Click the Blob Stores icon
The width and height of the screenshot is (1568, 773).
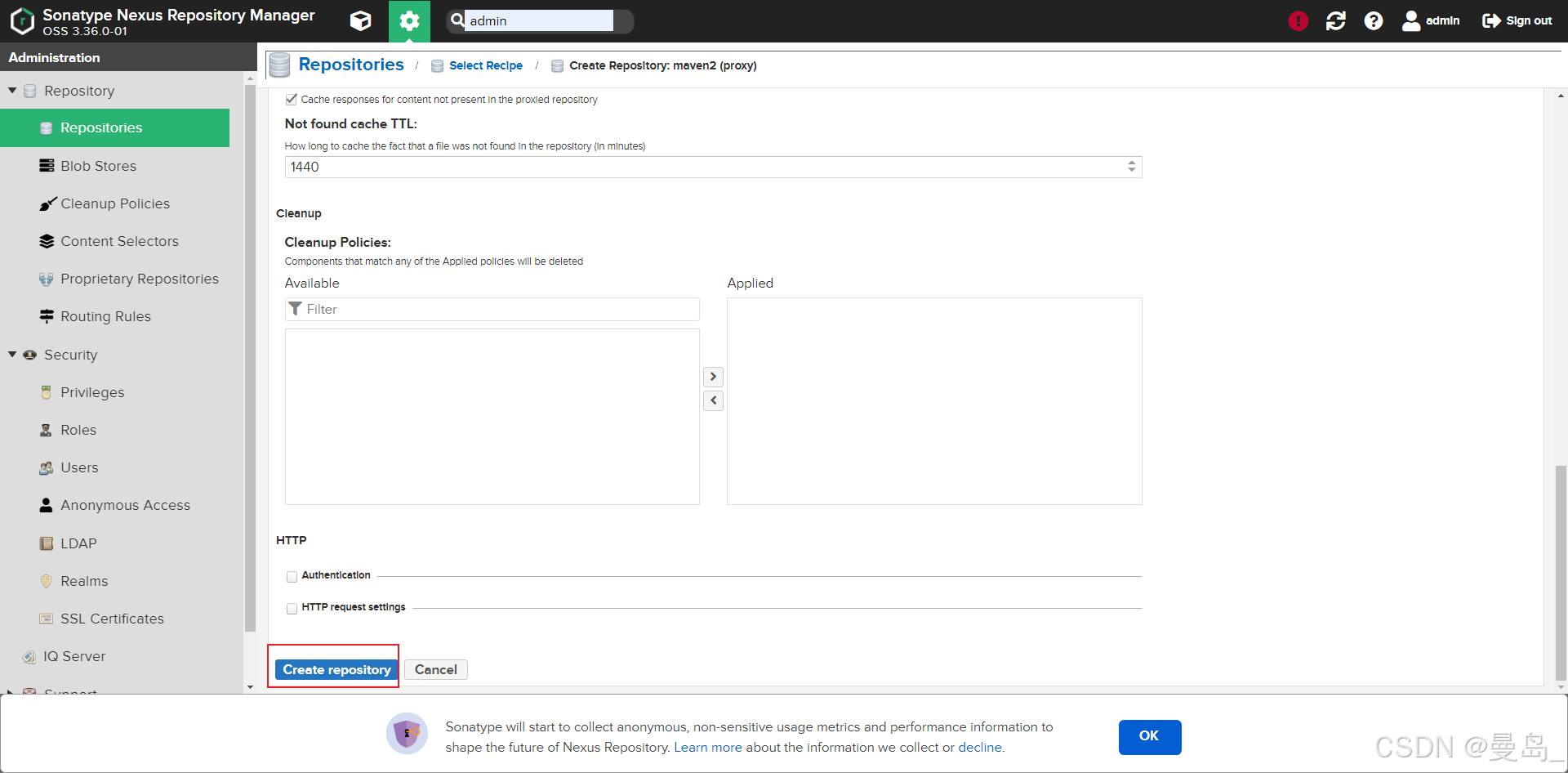[x=47, y=166]
